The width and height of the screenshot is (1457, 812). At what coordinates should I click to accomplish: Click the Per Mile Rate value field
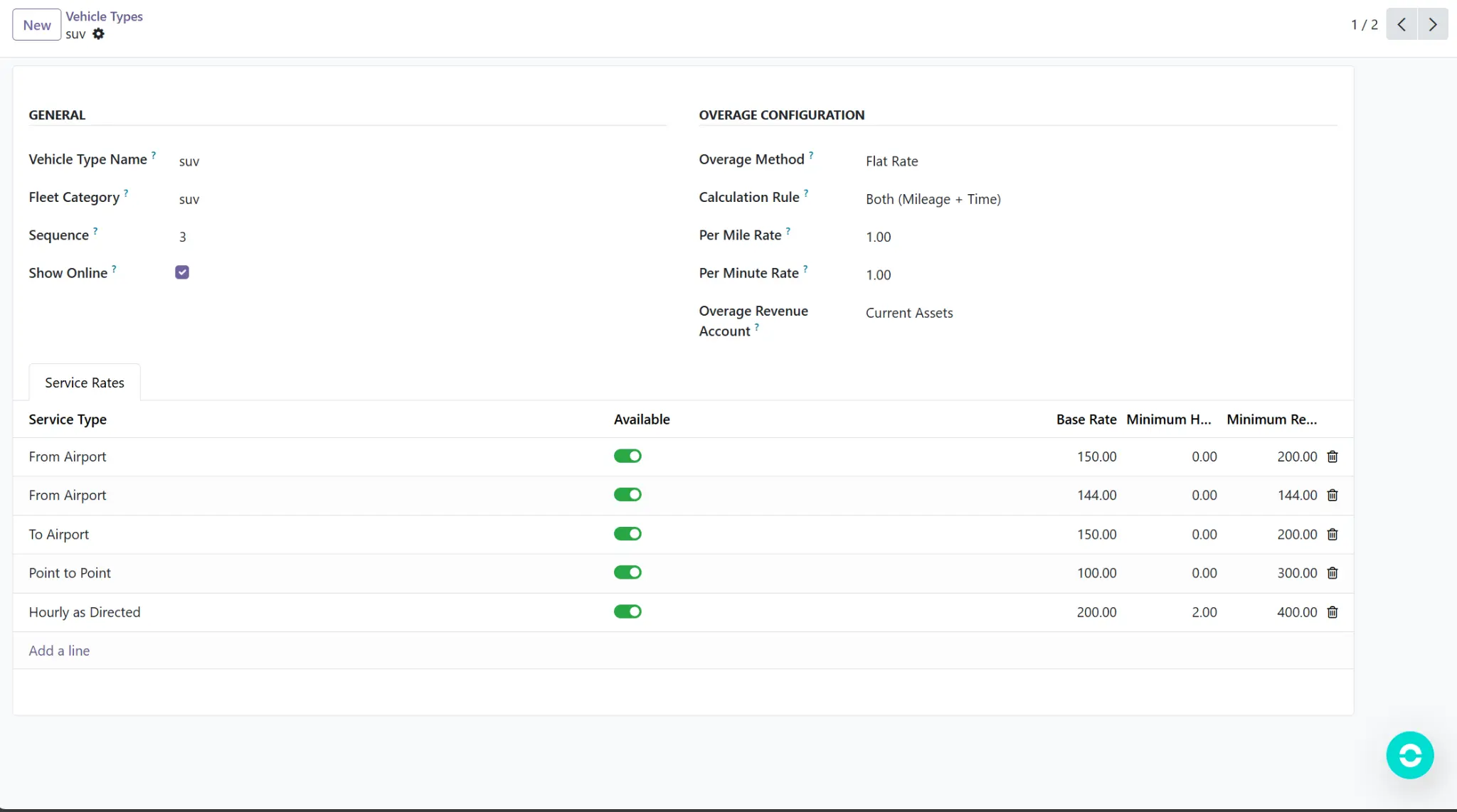(x=879, y=237)
